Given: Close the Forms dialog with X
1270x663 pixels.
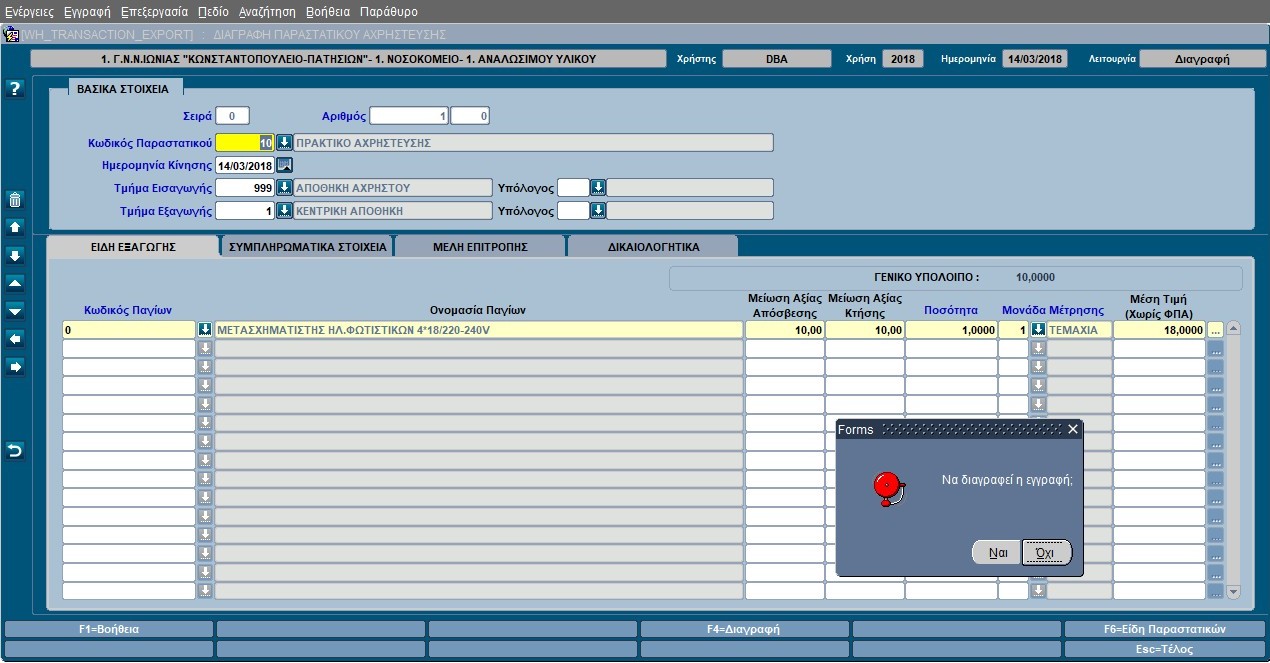Looking at the screenshot, I should click(x=1073, y=429).
